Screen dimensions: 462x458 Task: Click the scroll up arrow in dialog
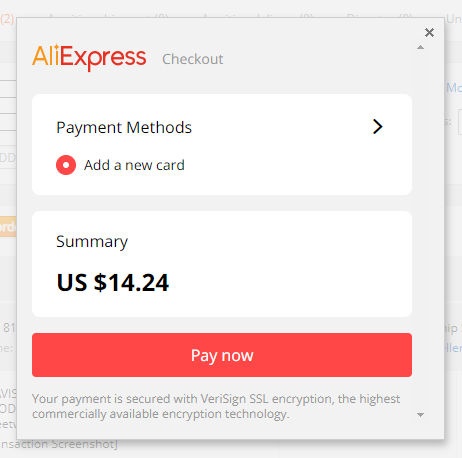point(421,47)
